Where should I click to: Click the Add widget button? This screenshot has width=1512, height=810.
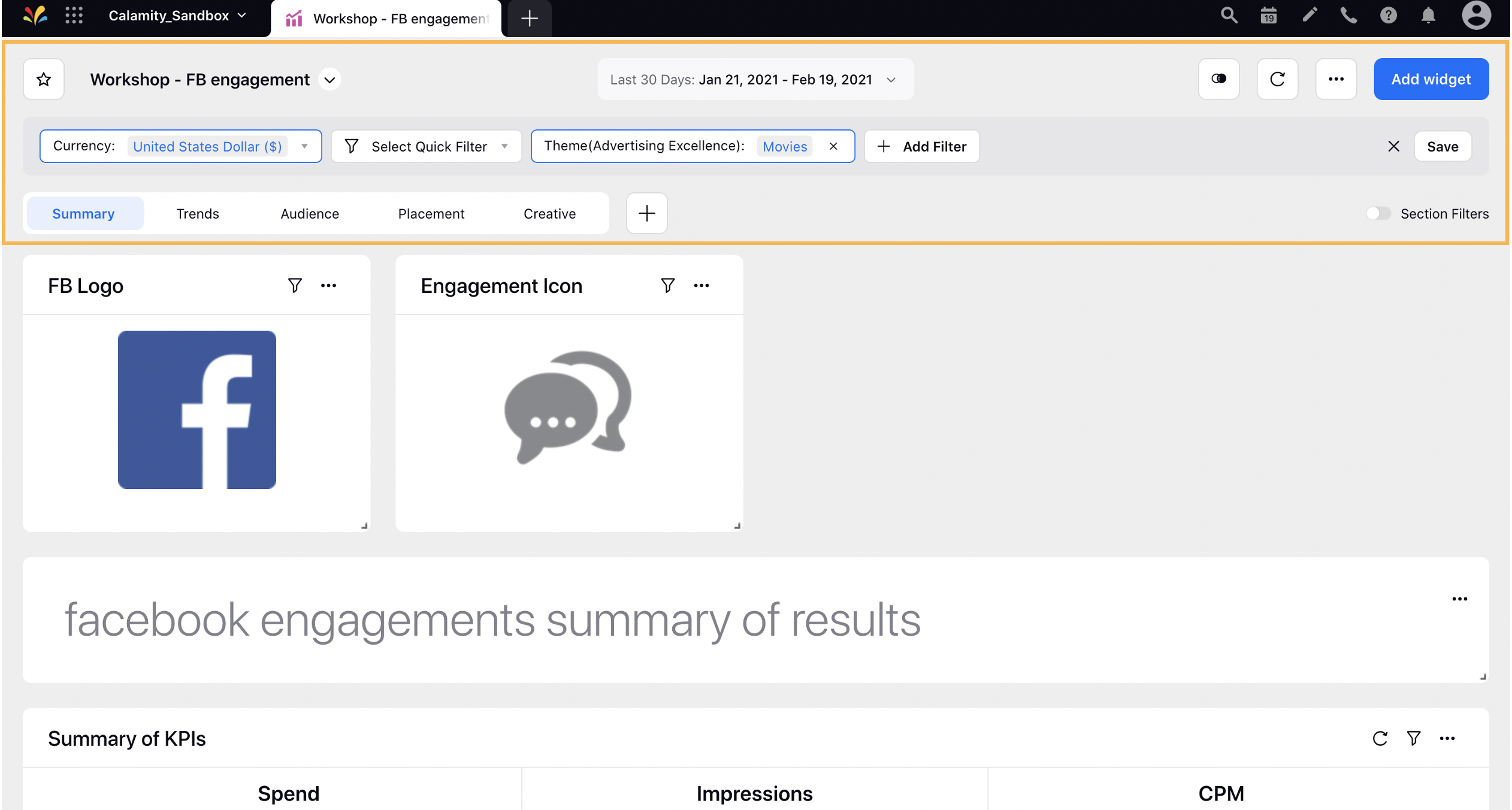point(1430,79)
